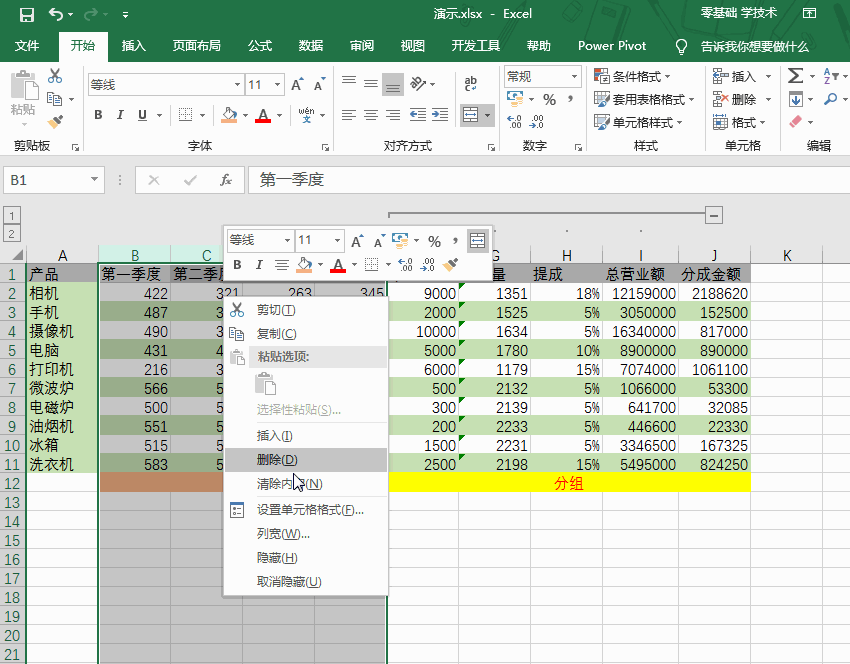Image resolution: width=850 pixels, height=664 pixels.
Task: Toggle Wrap Text button in alignment group
Action: tap(471, 84)
